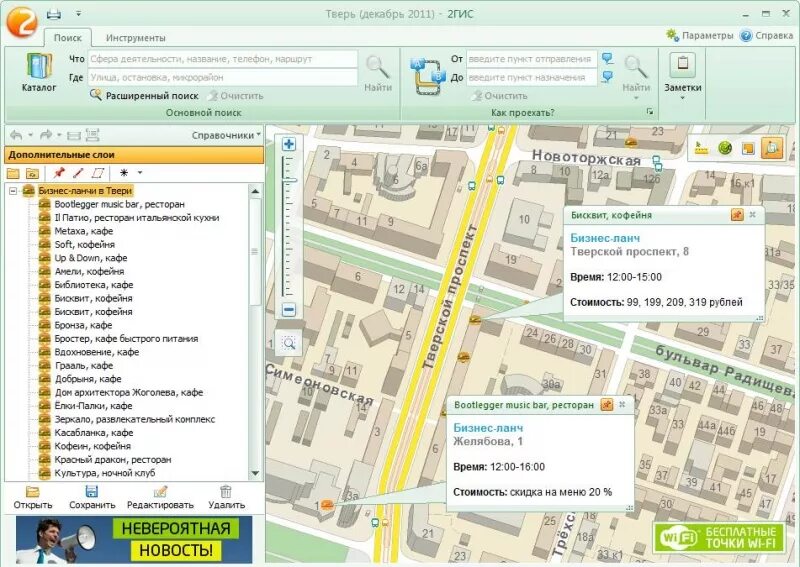Click second folder icon in layers toolbar
Viewport: 800px width, 567px height.
[32, 173]
